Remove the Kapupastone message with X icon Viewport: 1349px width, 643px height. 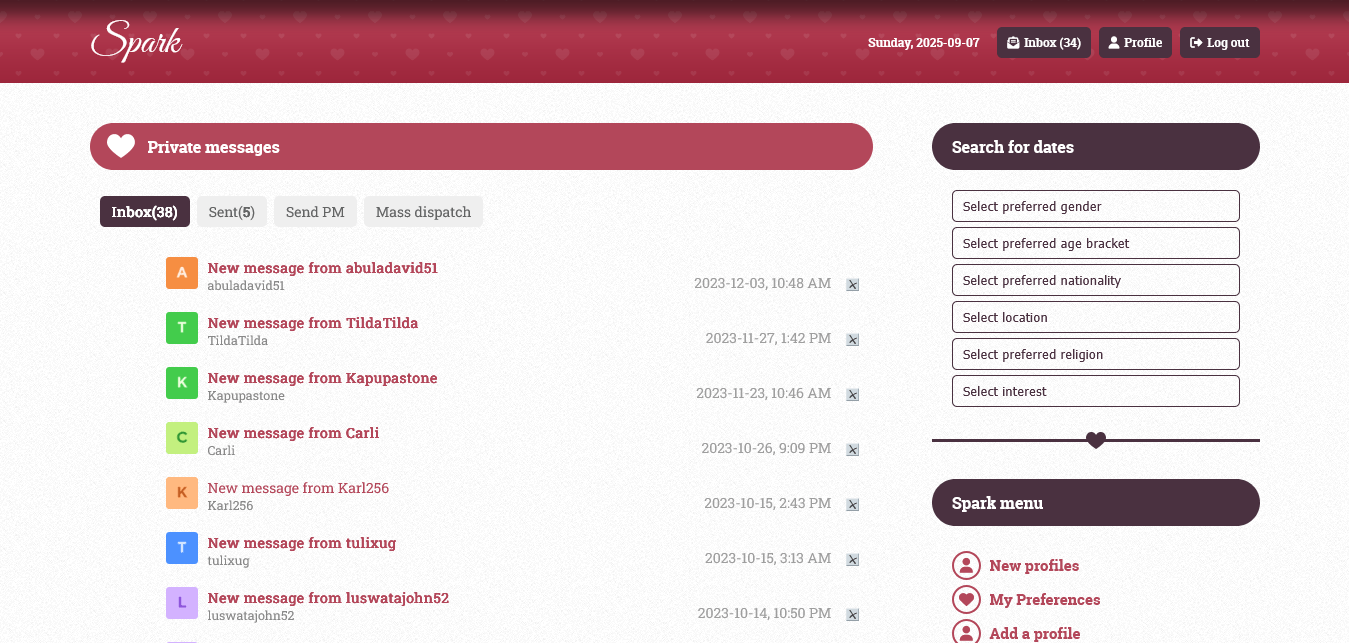coord(853,395)
